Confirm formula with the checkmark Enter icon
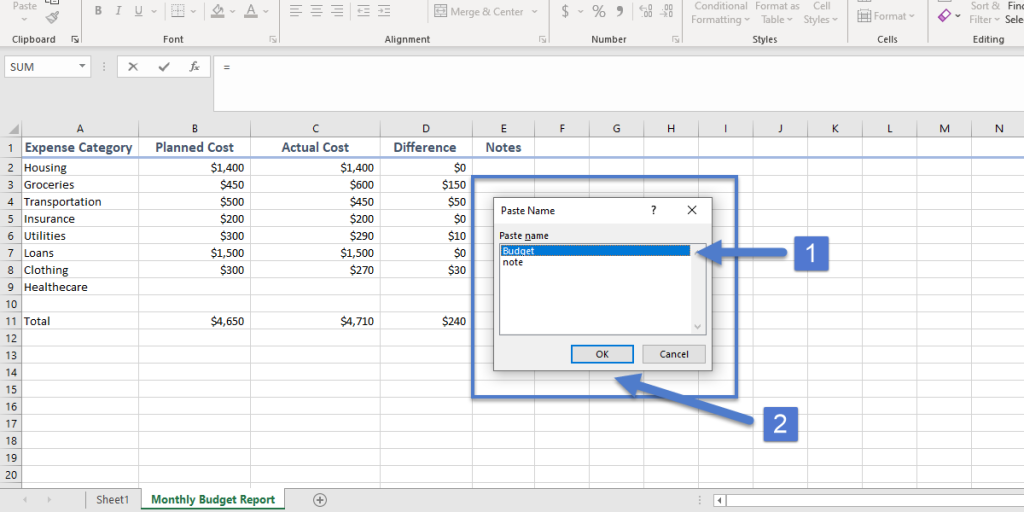Image resolution: width=1024 pixels, height=512 pixels. click(164, 67)
